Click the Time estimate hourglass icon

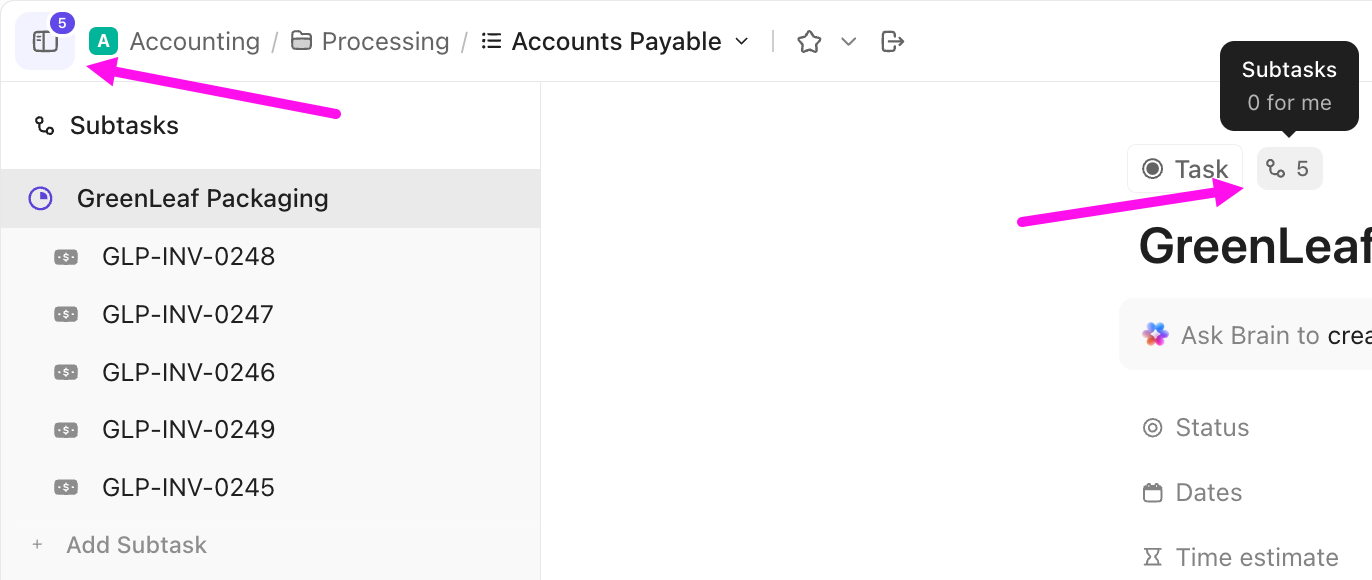1154,557
